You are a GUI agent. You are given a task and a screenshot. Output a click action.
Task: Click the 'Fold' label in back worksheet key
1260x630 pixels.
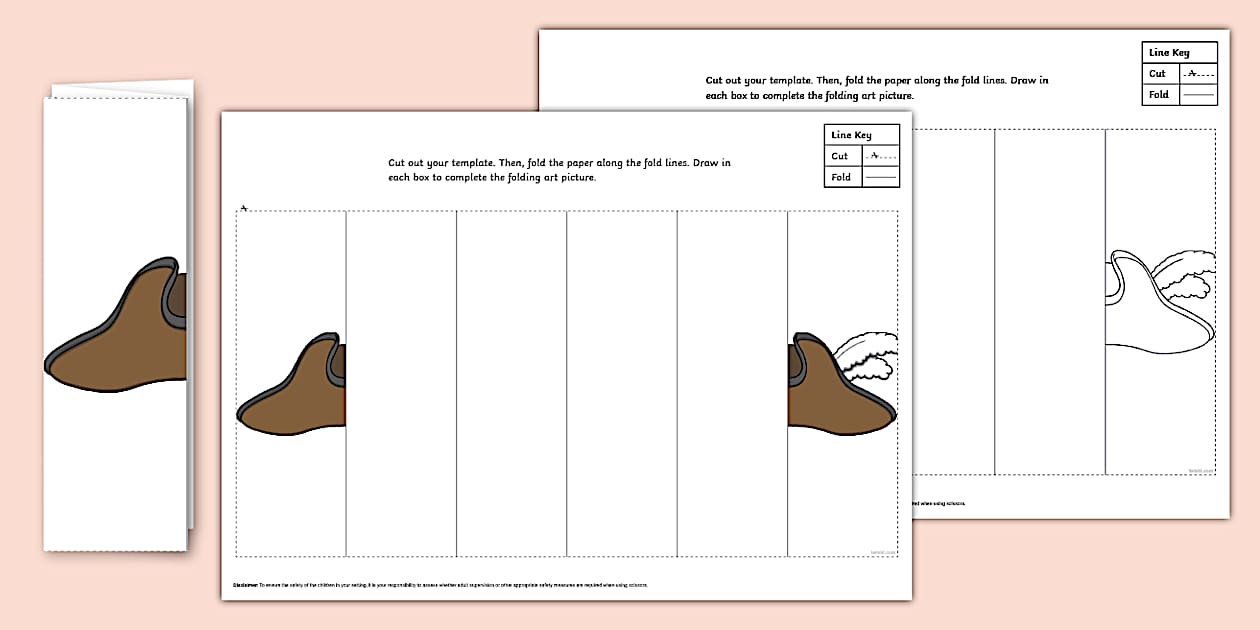[1159, 94]
